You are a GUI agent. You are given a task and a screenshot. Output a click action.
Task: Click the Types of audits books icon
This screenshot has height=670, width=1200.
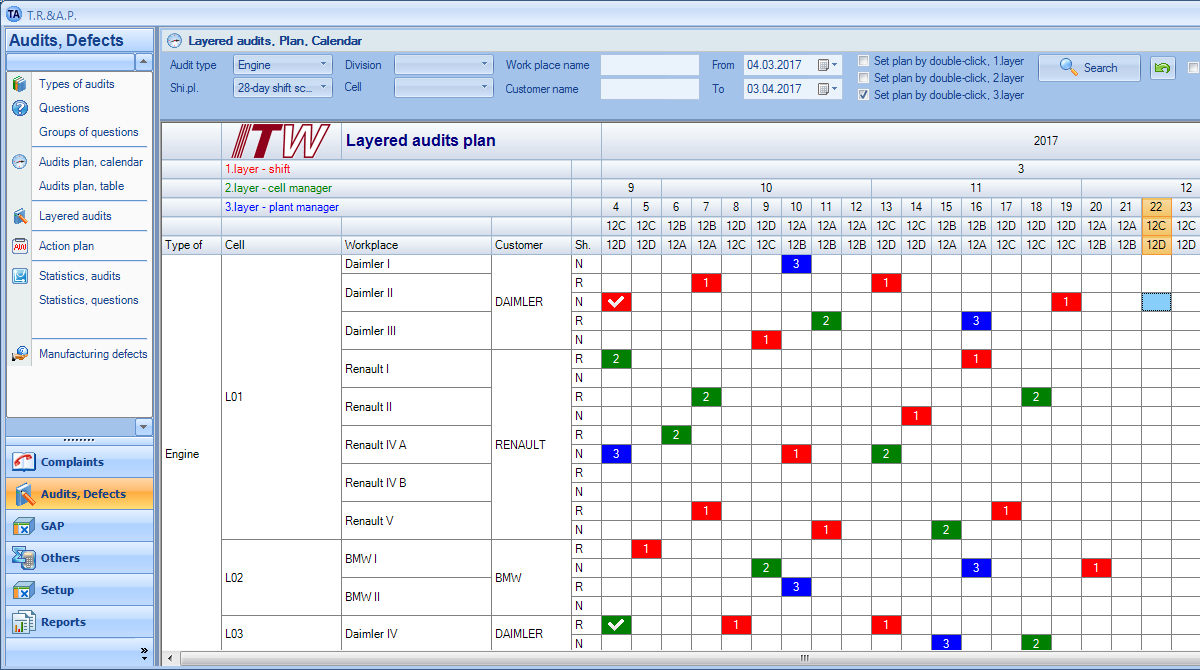pyautogui.click(x=19, y=84)
